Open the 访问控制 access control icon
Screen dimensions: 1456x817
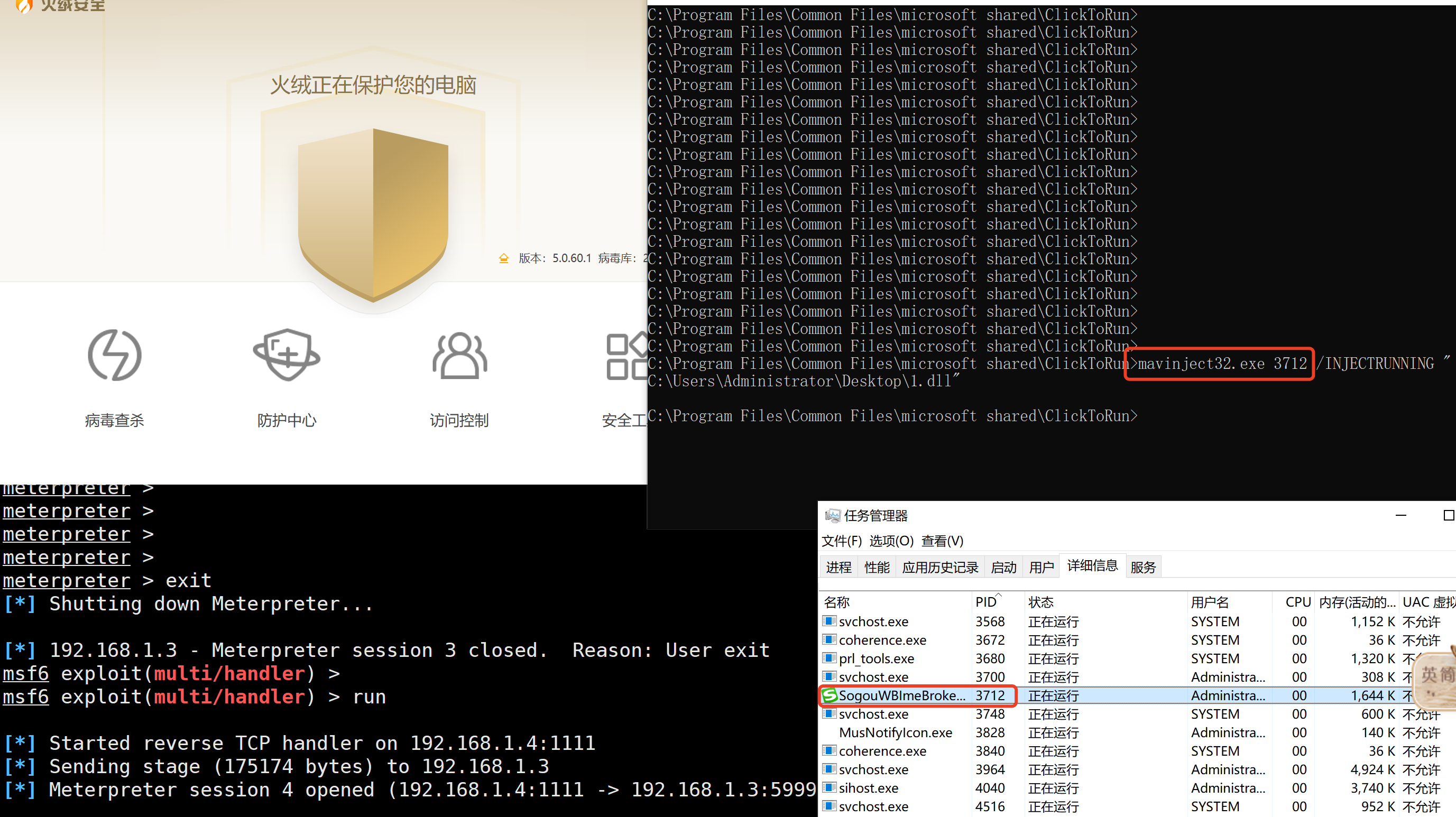coord(459,355)
